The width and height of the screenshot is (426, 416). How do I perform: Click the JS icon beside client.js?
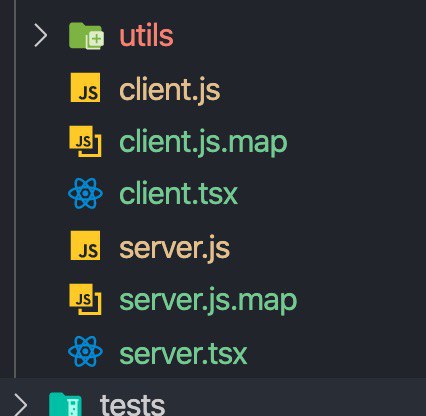click(x=85, y=87)
